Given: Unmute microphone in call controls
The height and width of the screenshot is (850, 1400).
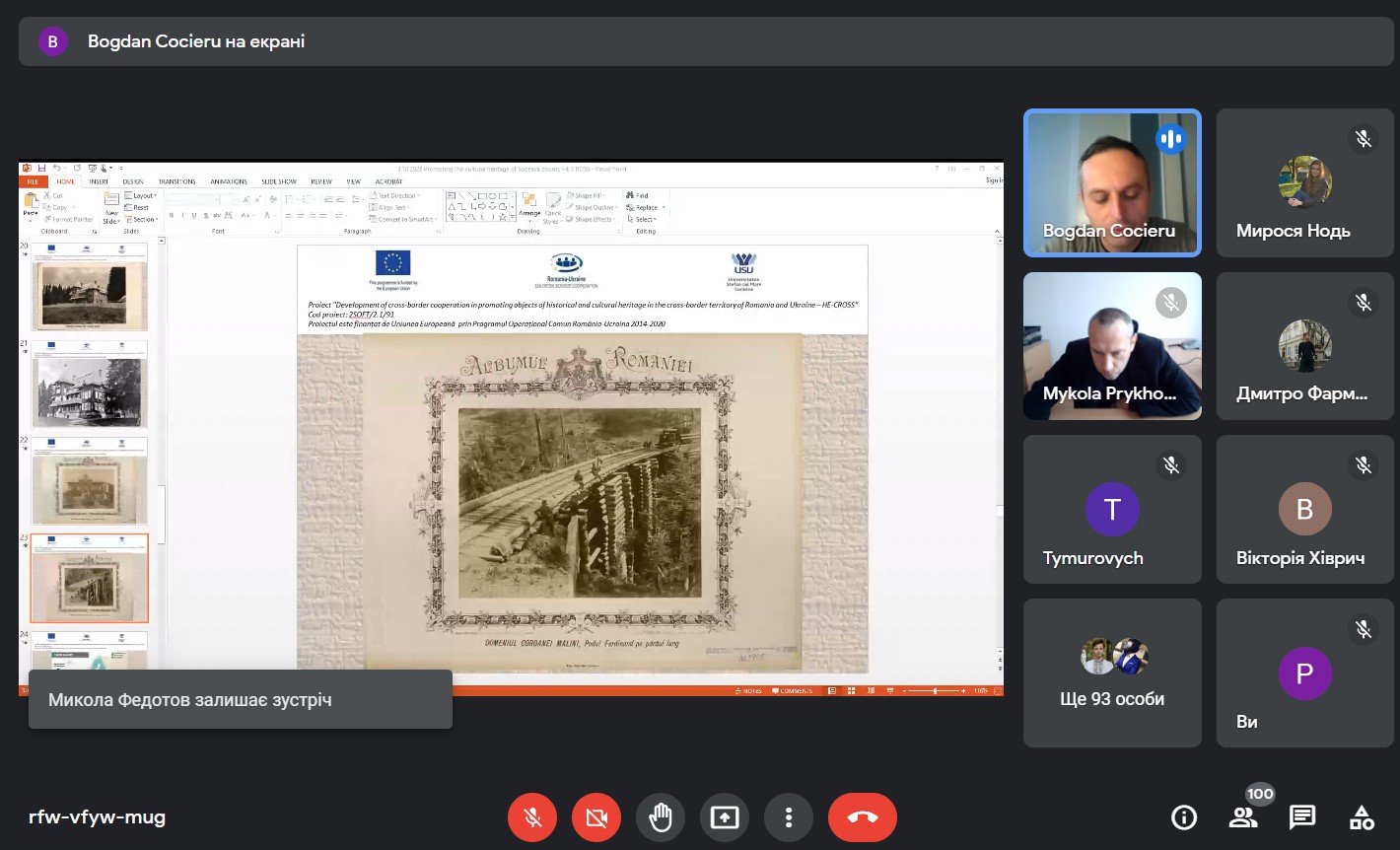Looking at the screenshot, I should coord(532,817).
